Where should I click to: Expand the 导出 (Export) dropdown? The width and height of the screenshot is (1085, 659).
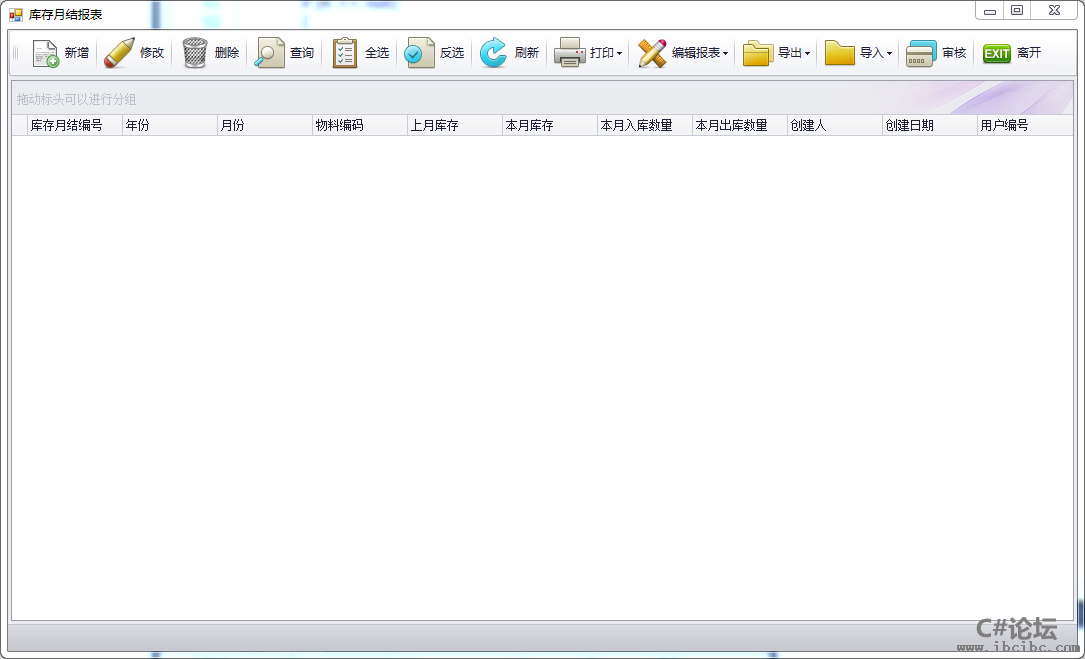[807, 54]
